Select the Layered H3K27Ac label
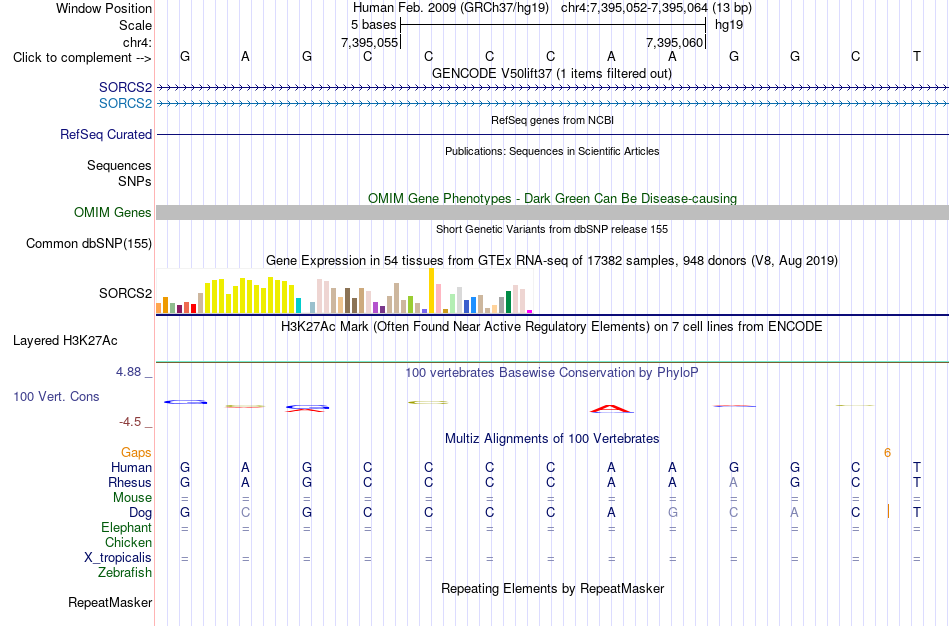The width and height of the screenshot is (950, 626). [x=65, y=341]
